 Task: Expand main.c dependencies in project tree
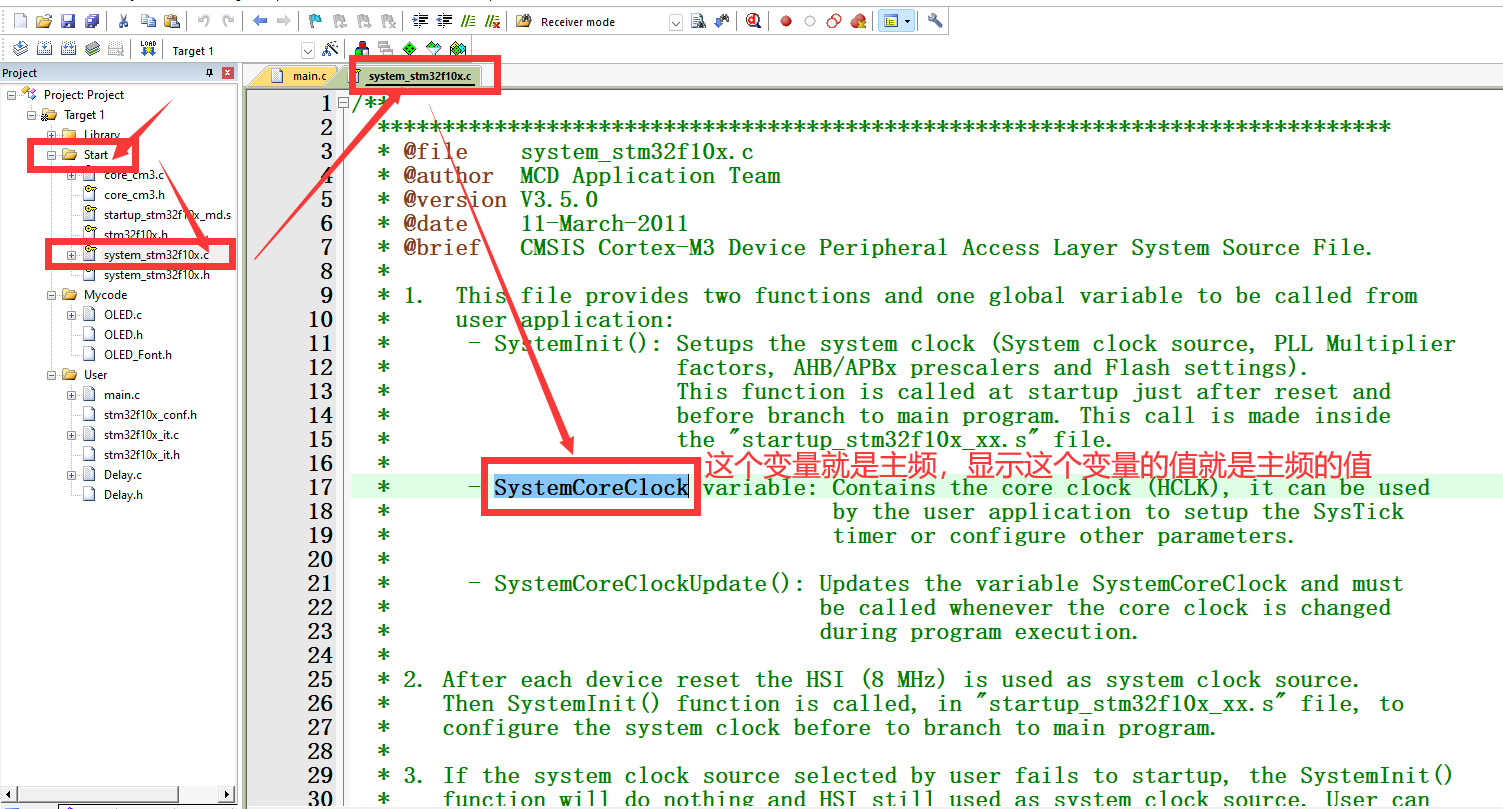point(72,395)
